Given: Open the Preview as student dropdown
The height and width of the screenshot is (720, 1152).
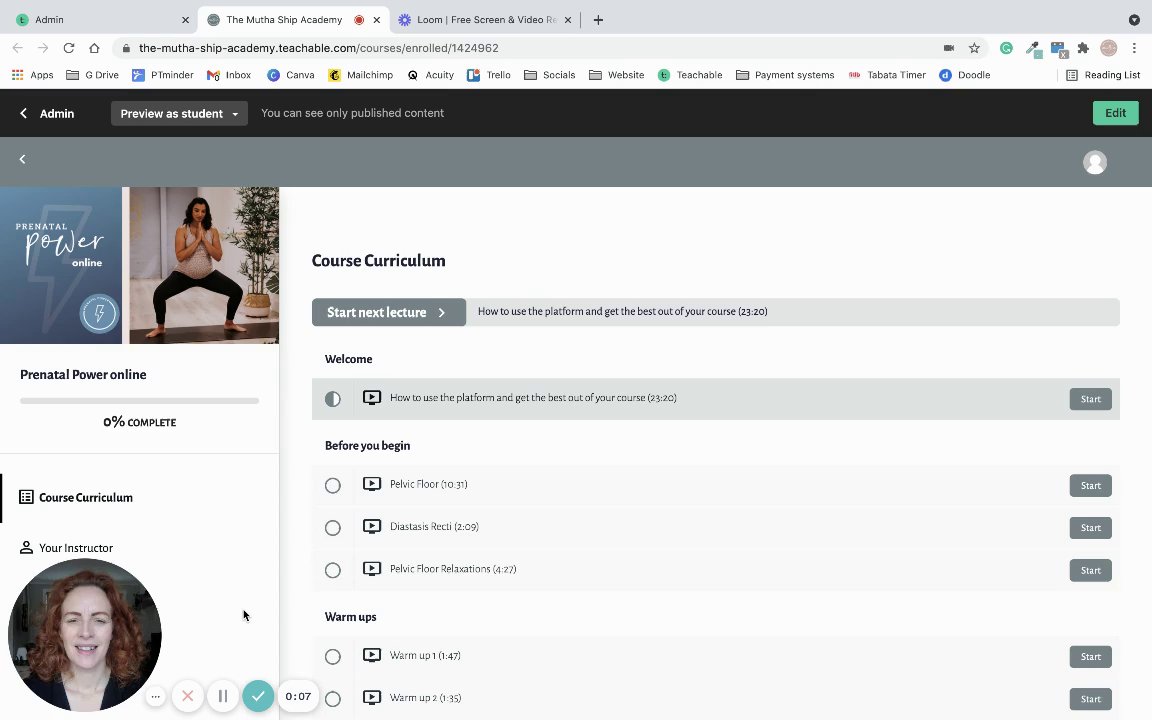Looking at the screenshot, I should pos(179,113).
